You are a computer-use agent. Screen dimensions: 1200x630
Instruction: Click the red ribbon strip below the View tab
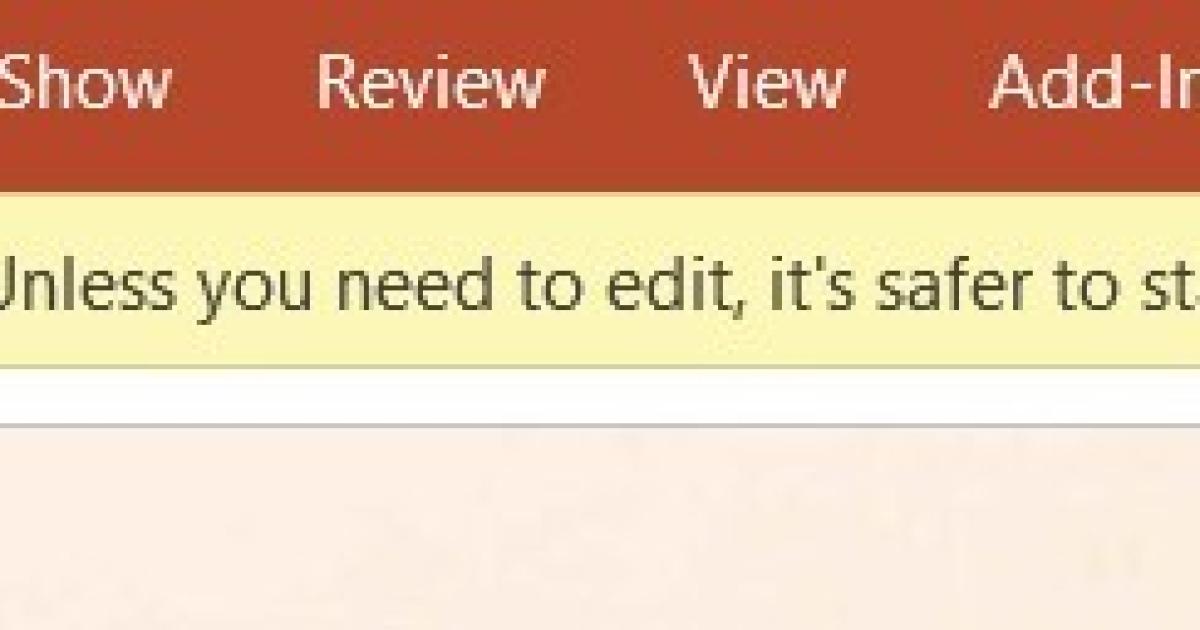click(766, 155)
